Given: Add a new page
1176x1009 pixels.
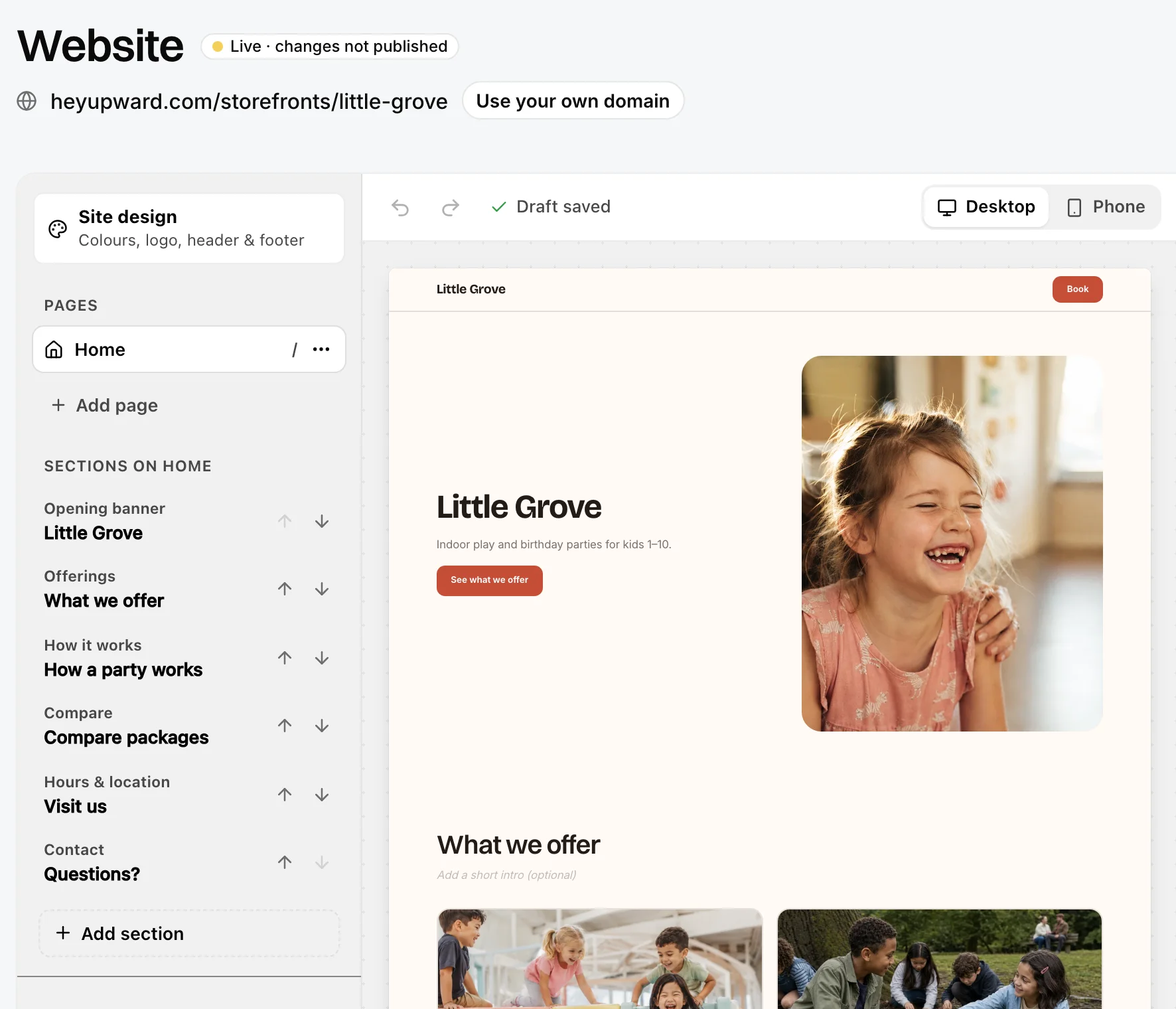Looking at the screenshot, I should point(105,405).
